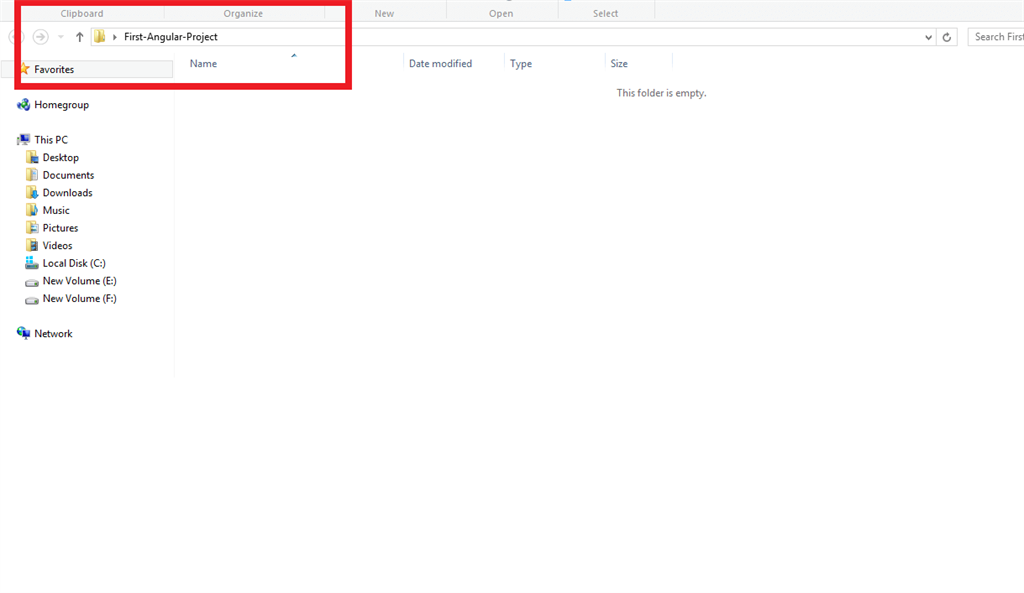1024x593 pixels.
Task: Refresh the First-Angular-Project folder view
Action: pos(946,37)
